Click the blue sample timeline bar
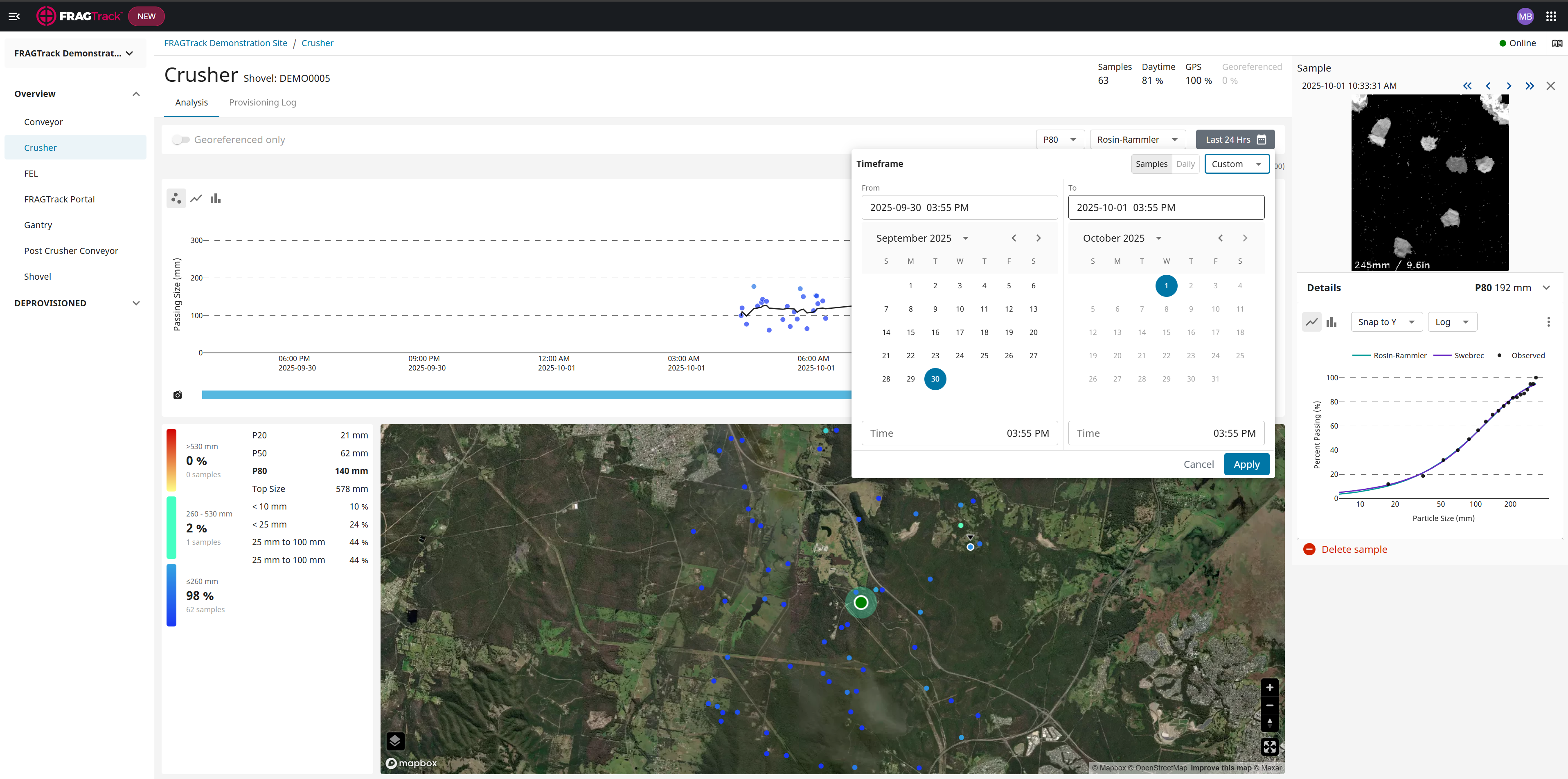This screenshot has width=1568, height=779. click(x=526, y=395)
